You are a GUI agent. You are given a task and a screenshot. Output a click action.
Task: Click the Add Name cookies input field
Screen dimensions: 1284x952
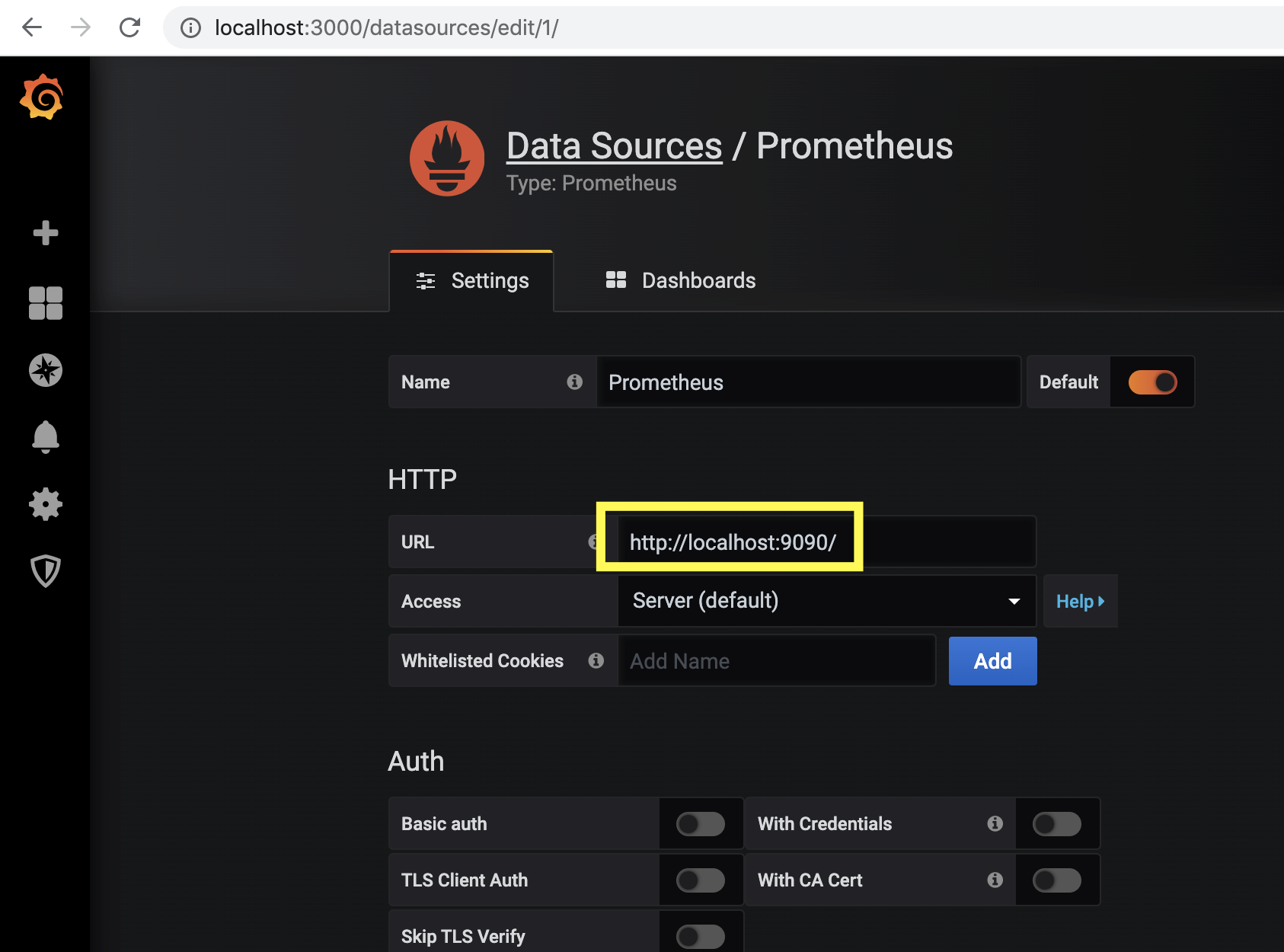(777, 660)
